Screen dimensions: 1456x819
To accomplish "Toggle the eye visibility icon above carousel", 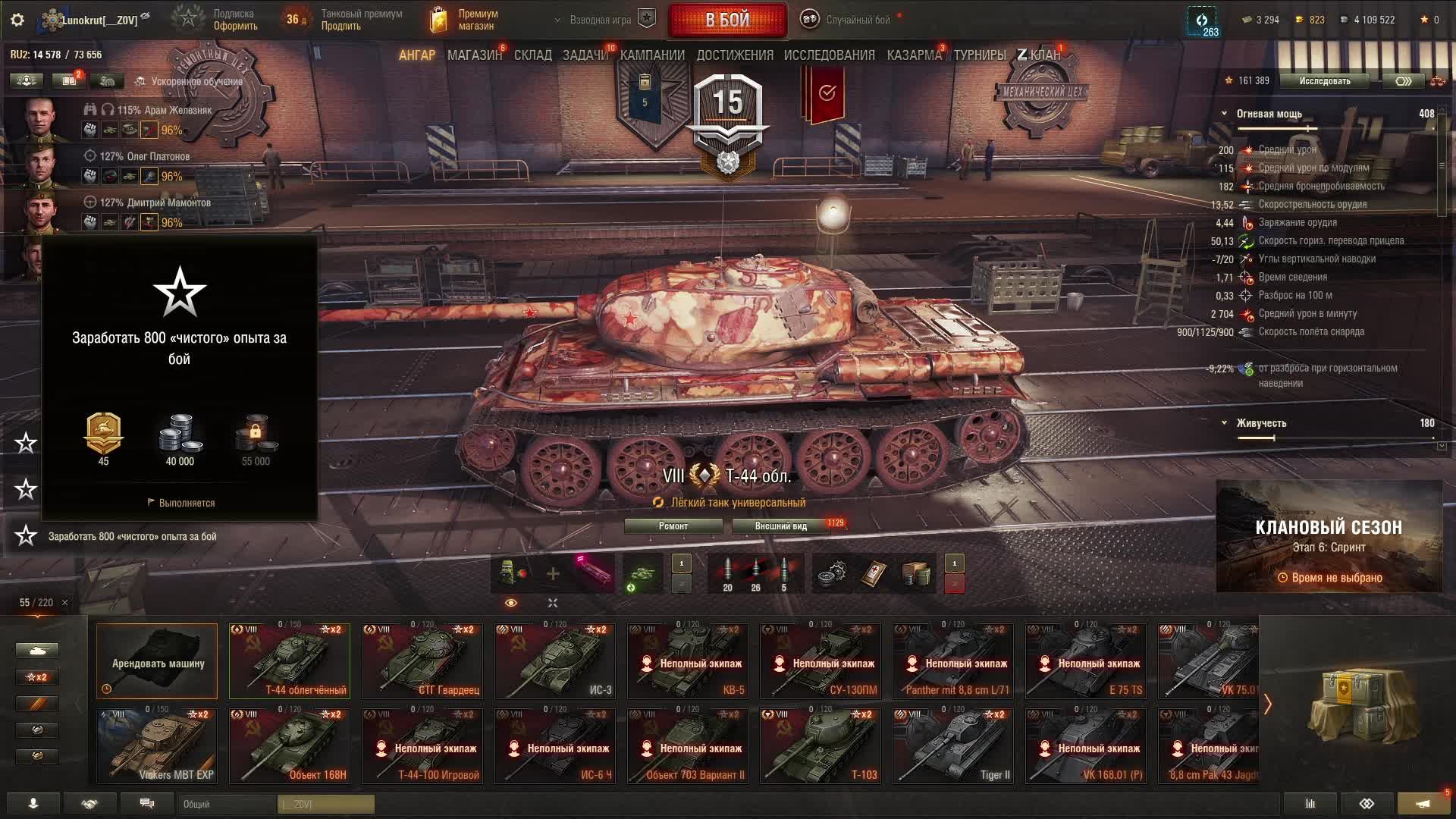I will click(511, 603).
